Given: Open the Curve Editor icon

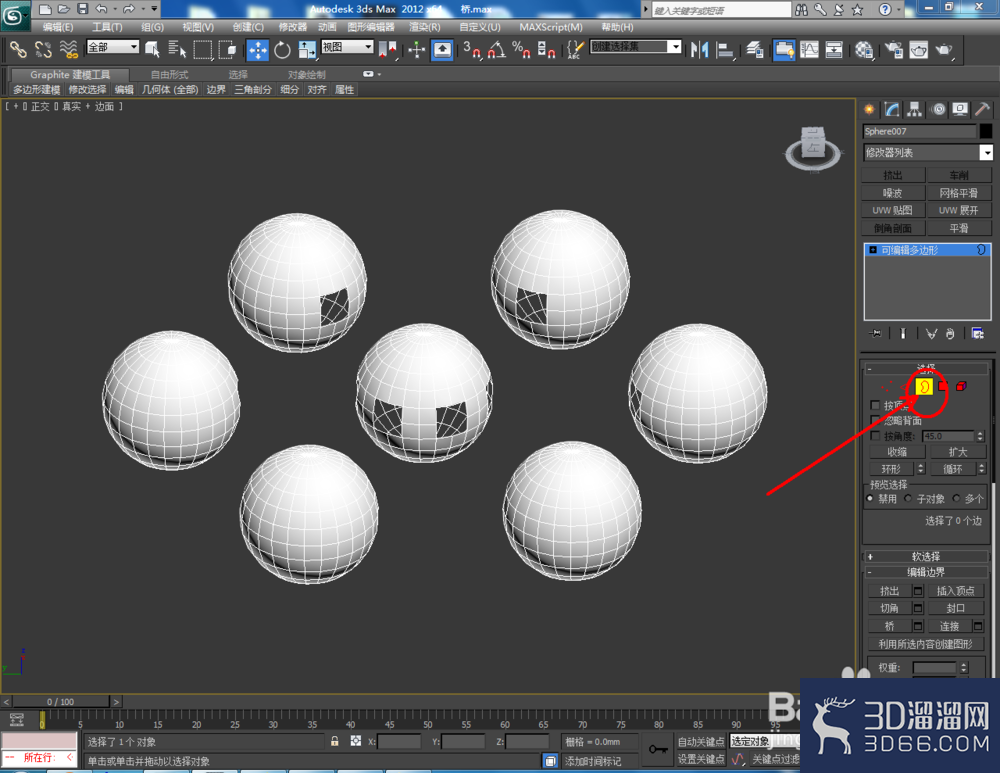Looking at the screenshot, I should click(x=809, y=50).
